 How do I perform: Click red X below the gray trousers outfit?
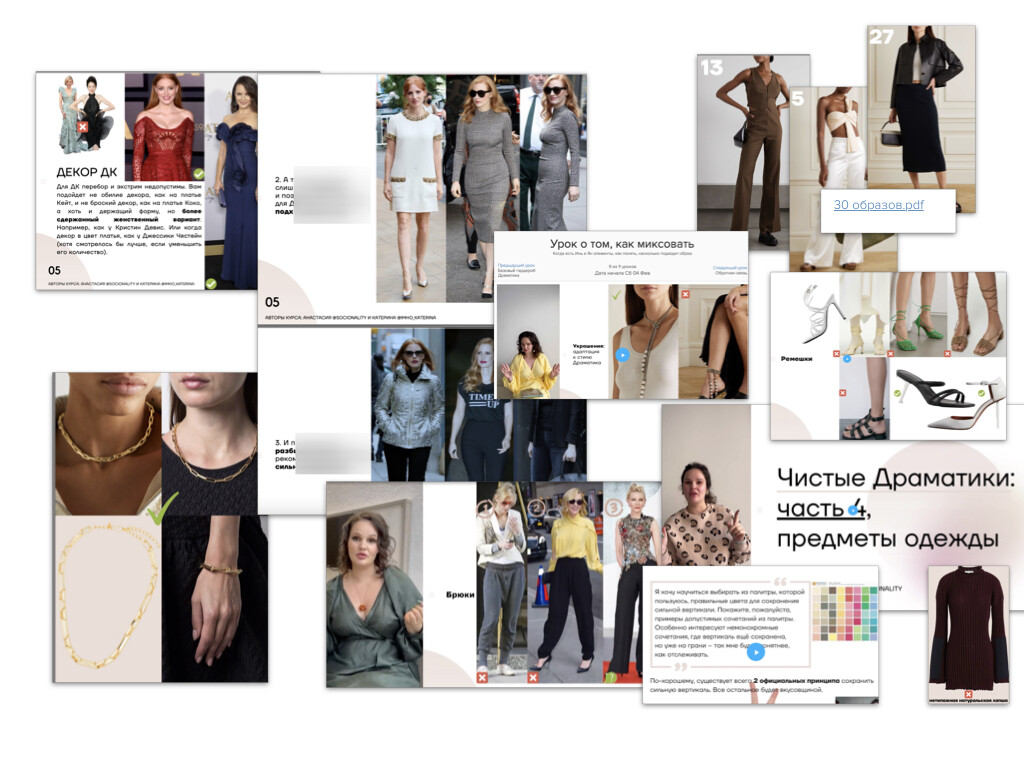pos(482,678)
